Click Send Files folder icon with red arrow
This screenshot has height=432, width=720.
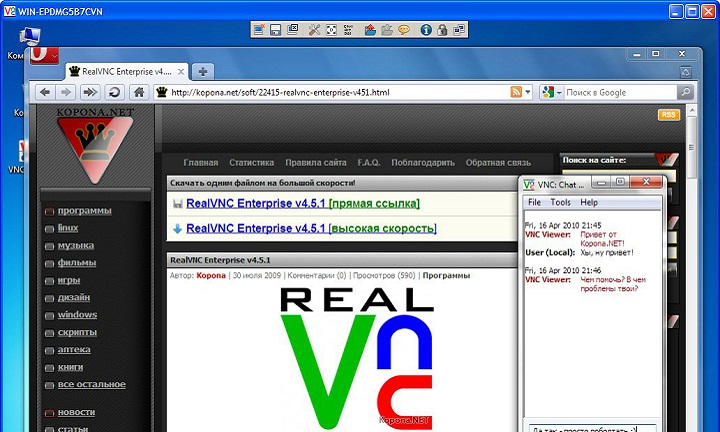tap(370, 30)
